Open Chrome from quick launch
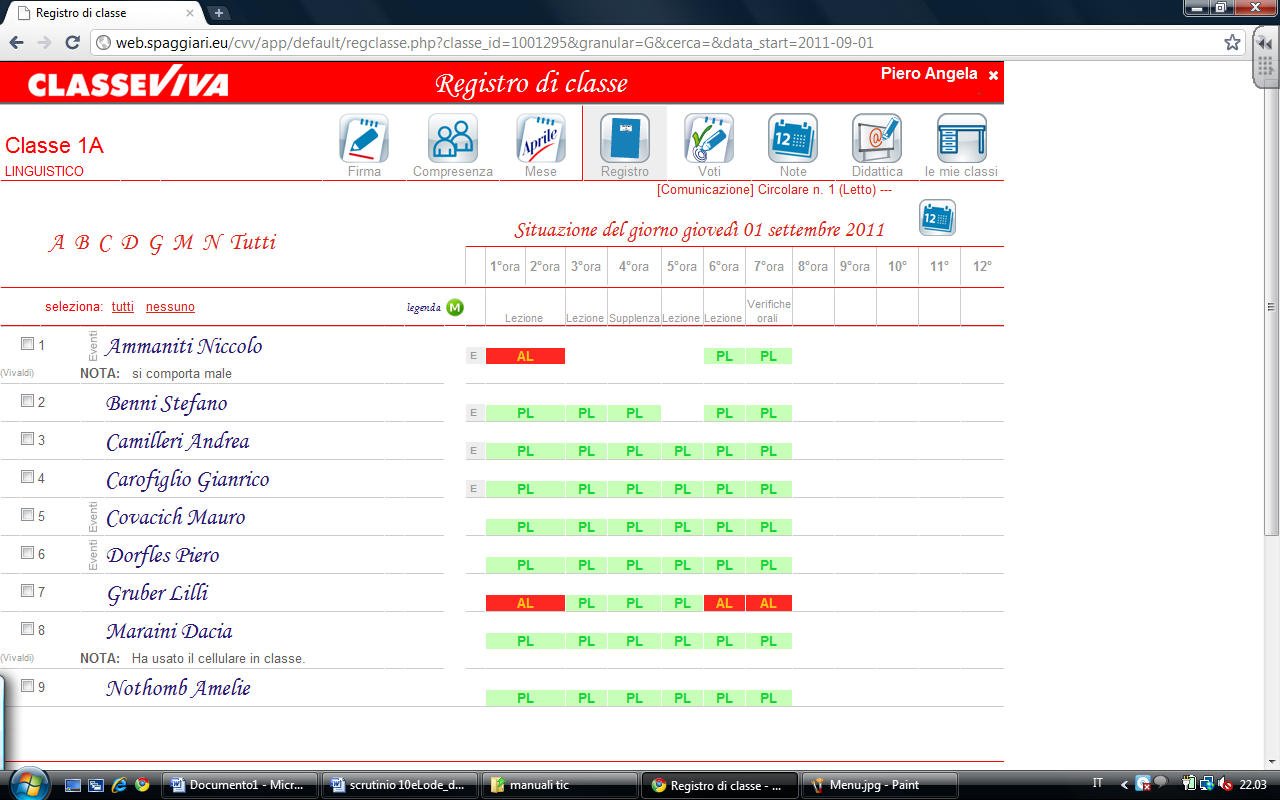The height and width of the screenshot is (800, 1280). tap(142, 785)
